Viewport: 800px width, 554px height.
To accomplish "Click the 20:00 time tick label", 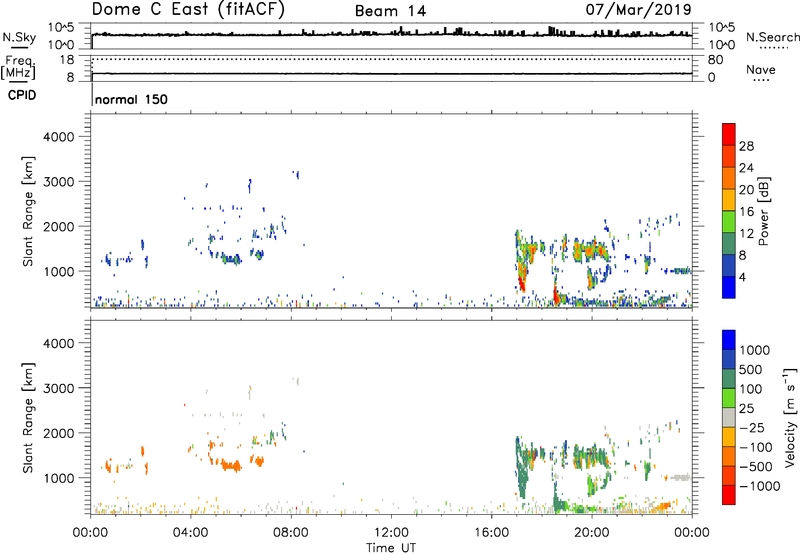I will tap(592, 533).
